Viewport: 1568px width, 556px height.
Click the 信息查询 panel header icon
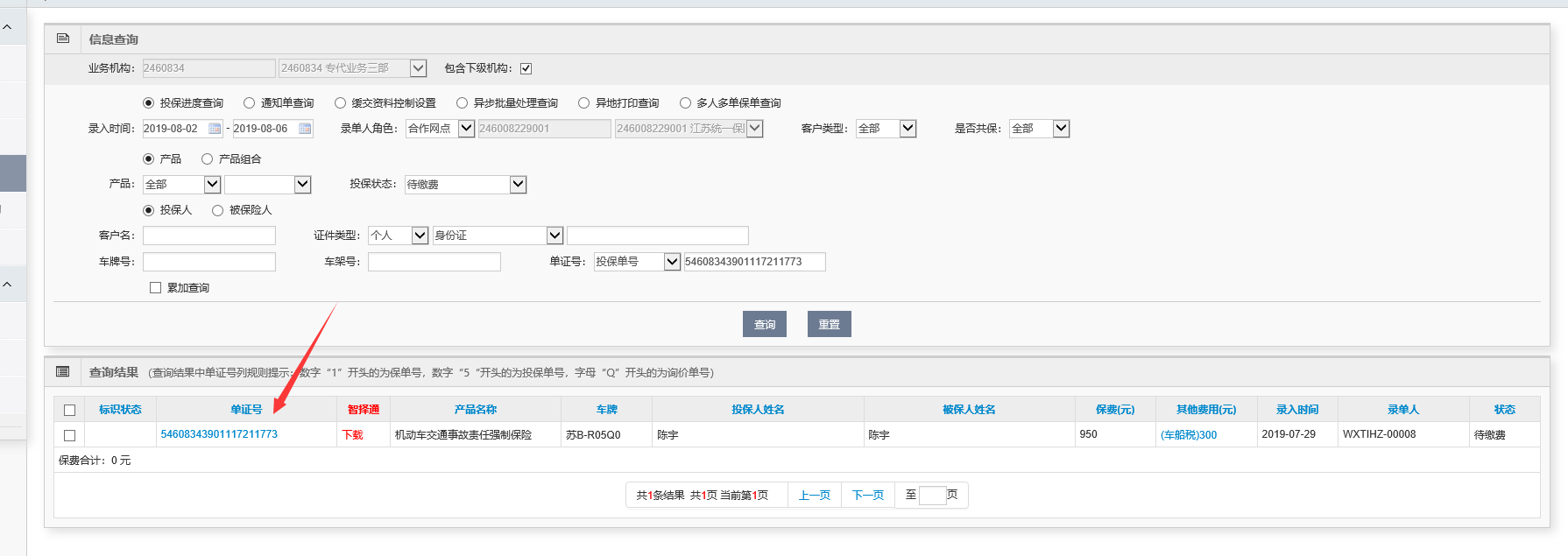point(63,39)
